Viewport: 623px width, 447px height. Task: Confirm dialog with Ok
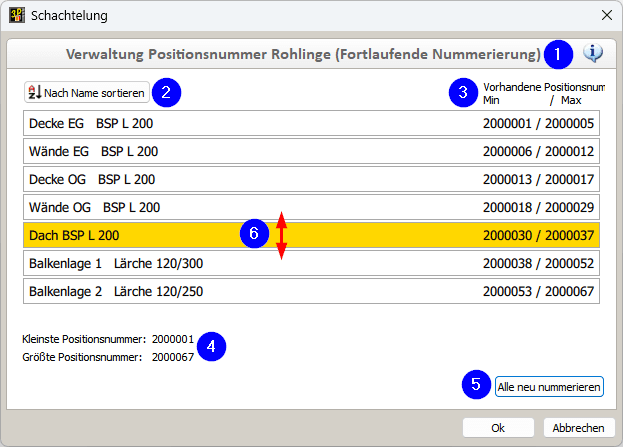click(x=498, y=428)
